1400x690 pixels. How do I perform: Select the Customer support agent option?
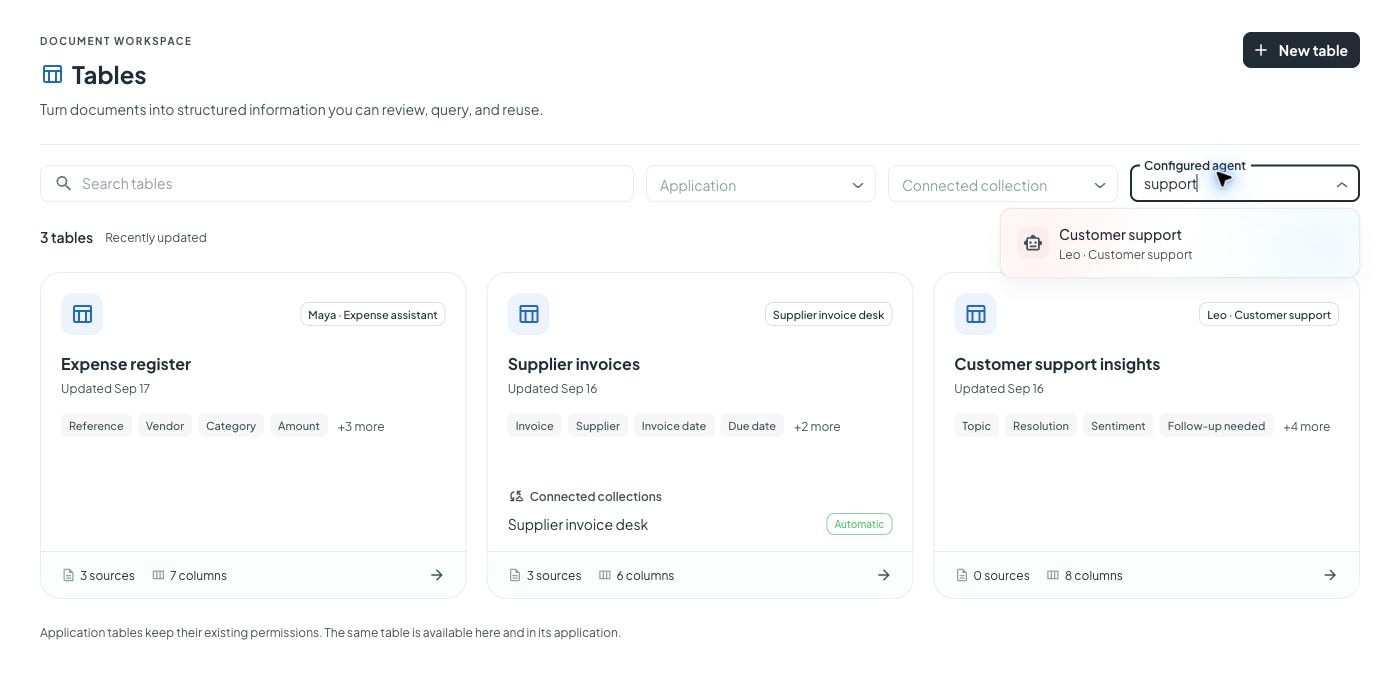(x=1180, y=243)
